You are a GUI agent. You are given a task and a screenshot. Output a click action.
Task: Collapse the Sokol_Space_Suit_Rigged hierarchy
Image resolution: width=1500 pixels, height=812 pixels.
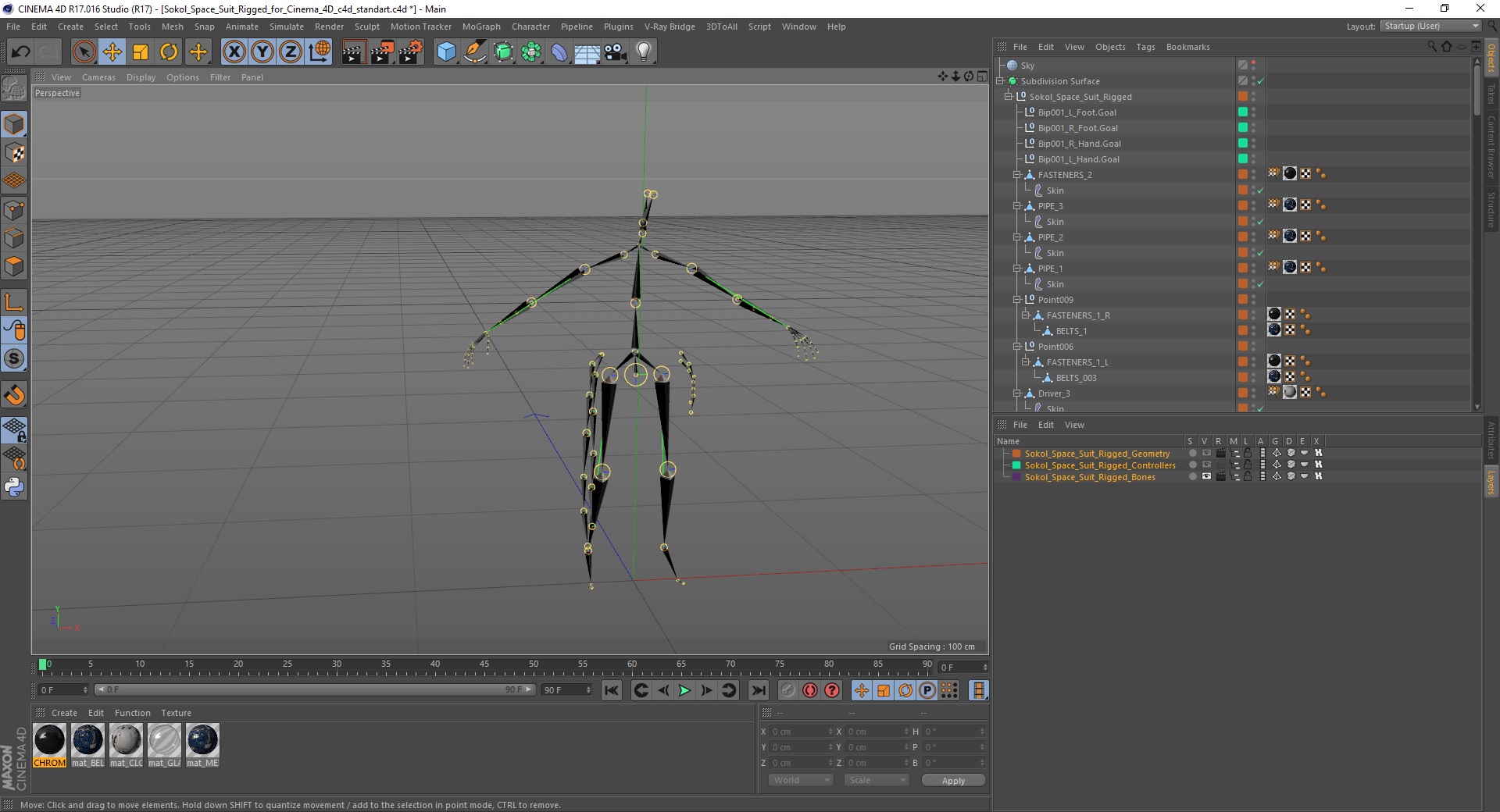point(1009,97)
